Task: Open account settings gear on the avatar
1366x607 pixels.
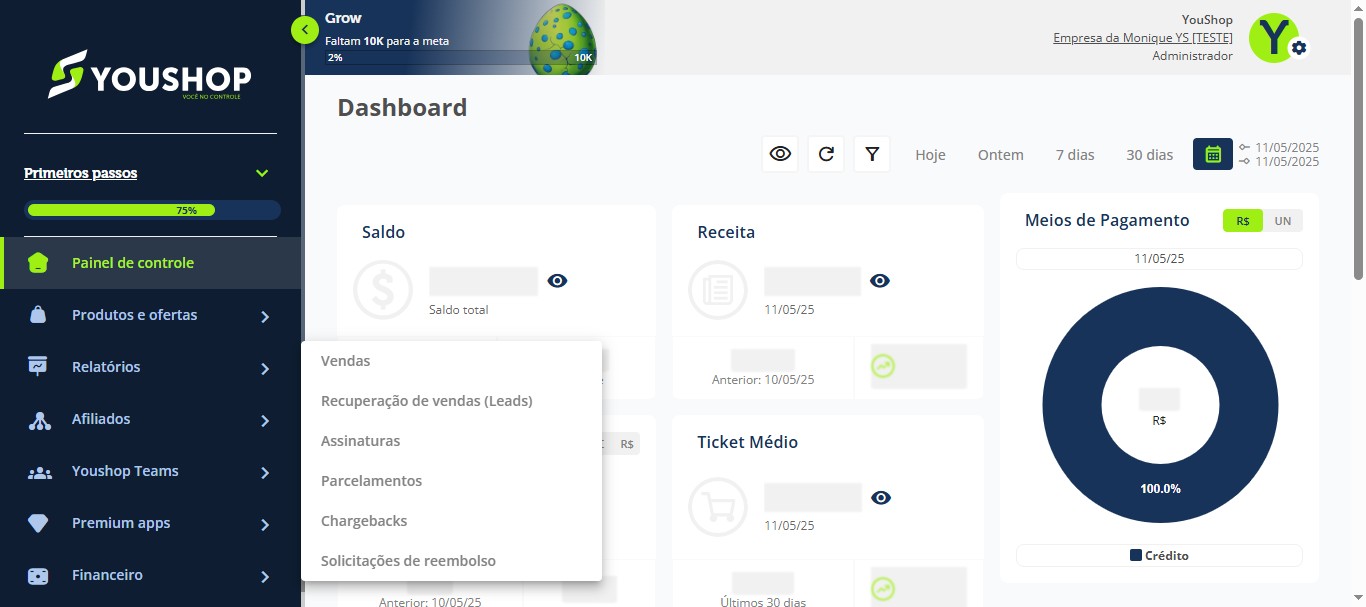Action: [x=1298, y=48]
